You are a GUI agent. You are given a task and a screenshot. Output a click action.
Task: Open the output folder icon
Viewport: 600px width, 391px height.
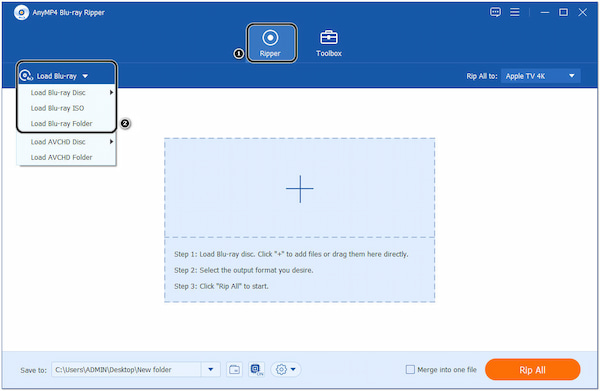pyautogui.click(x=234, y=370)
